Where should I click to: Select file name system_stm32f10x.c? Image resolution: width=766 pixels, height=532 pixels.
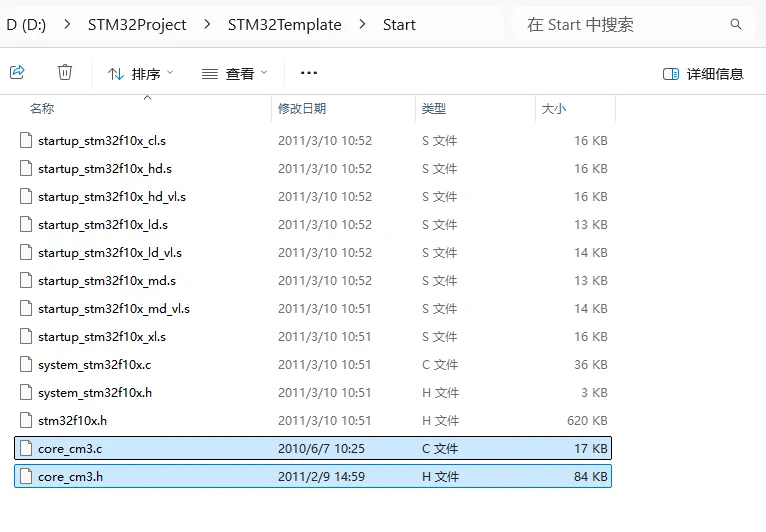click(x=95, y=365)
